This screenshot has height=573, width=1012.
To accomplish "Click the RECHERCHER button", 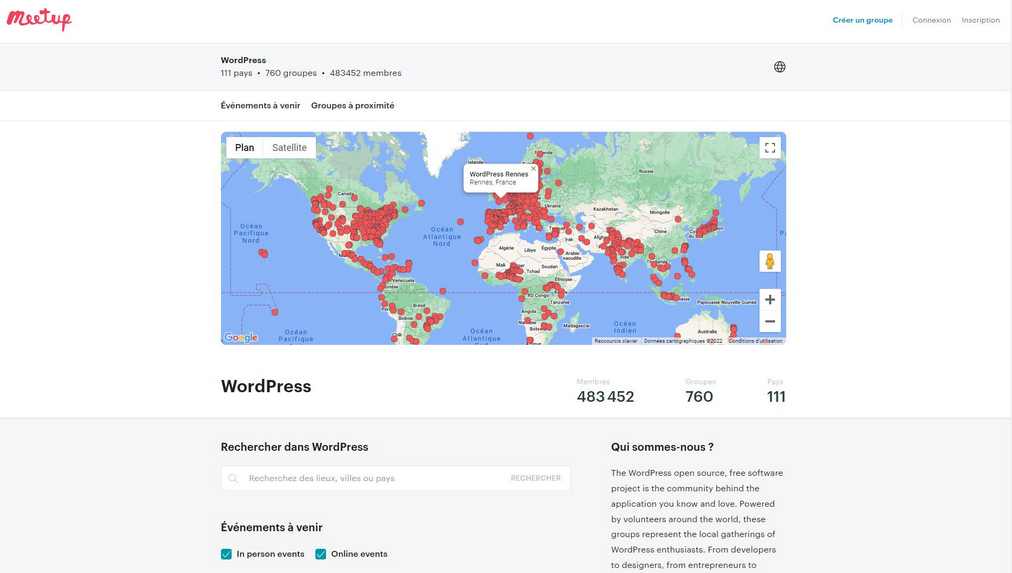I will point(536,478).
